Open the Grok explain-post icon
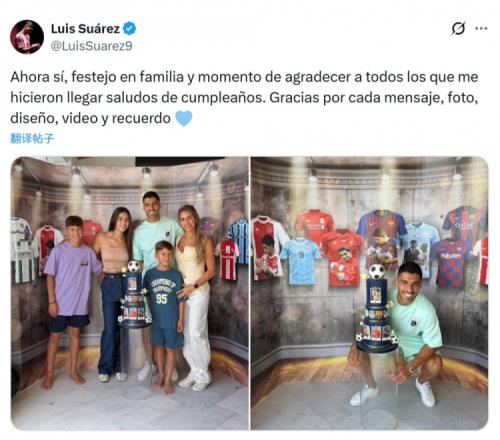 [458, 29]
